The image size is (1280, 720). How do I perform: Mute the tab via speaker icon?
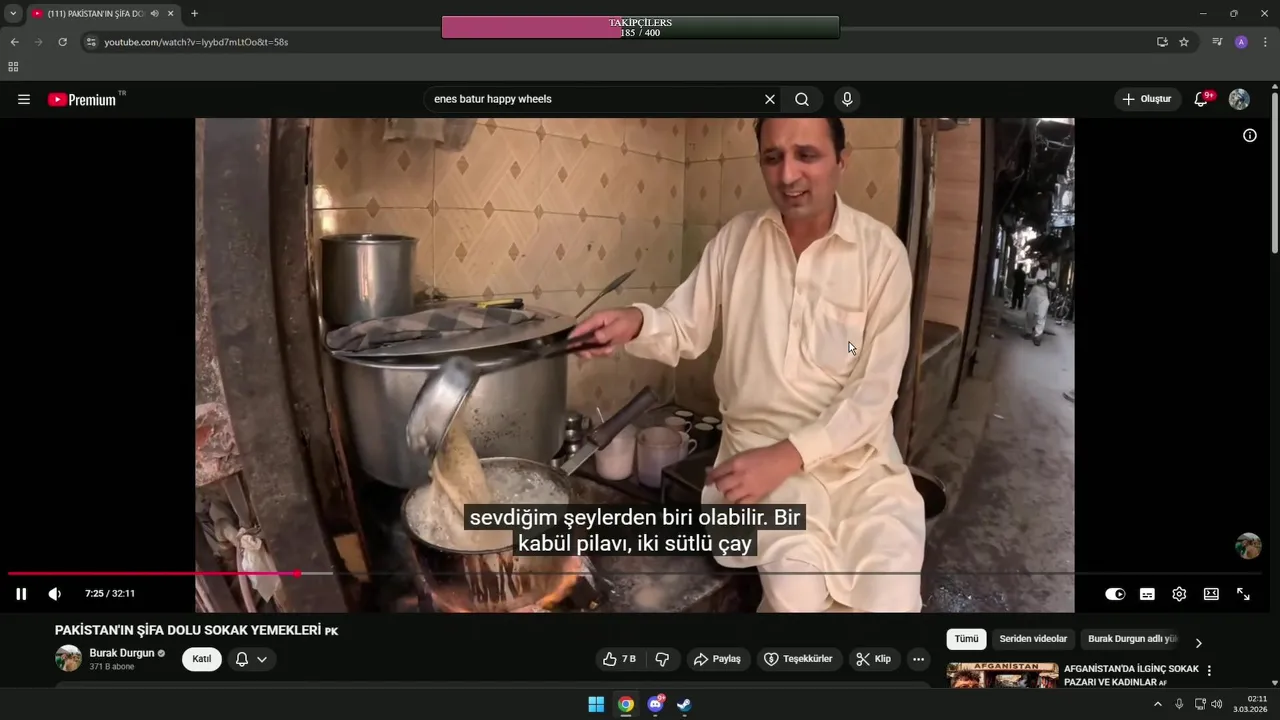point(154,14)
